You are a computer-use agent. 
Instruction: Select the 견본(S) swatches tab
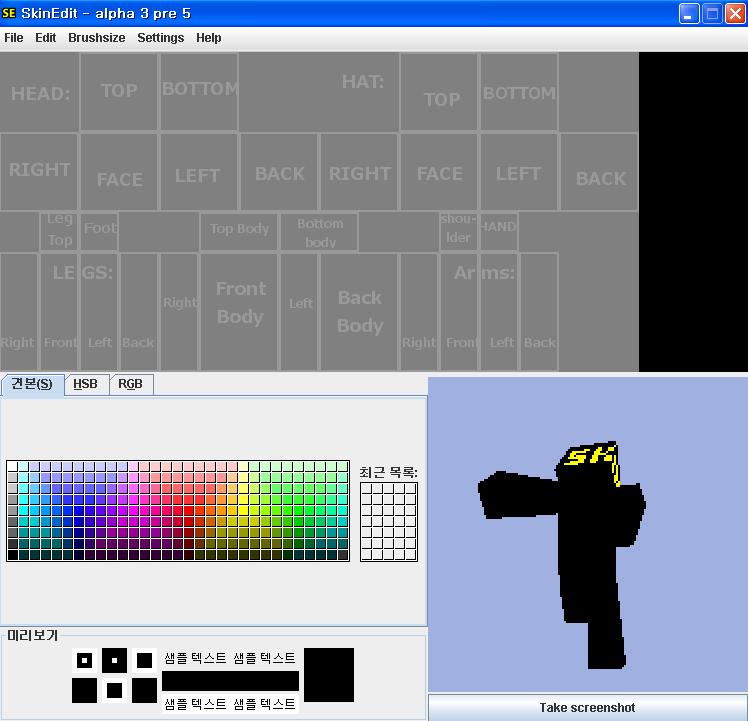(32, 384)
